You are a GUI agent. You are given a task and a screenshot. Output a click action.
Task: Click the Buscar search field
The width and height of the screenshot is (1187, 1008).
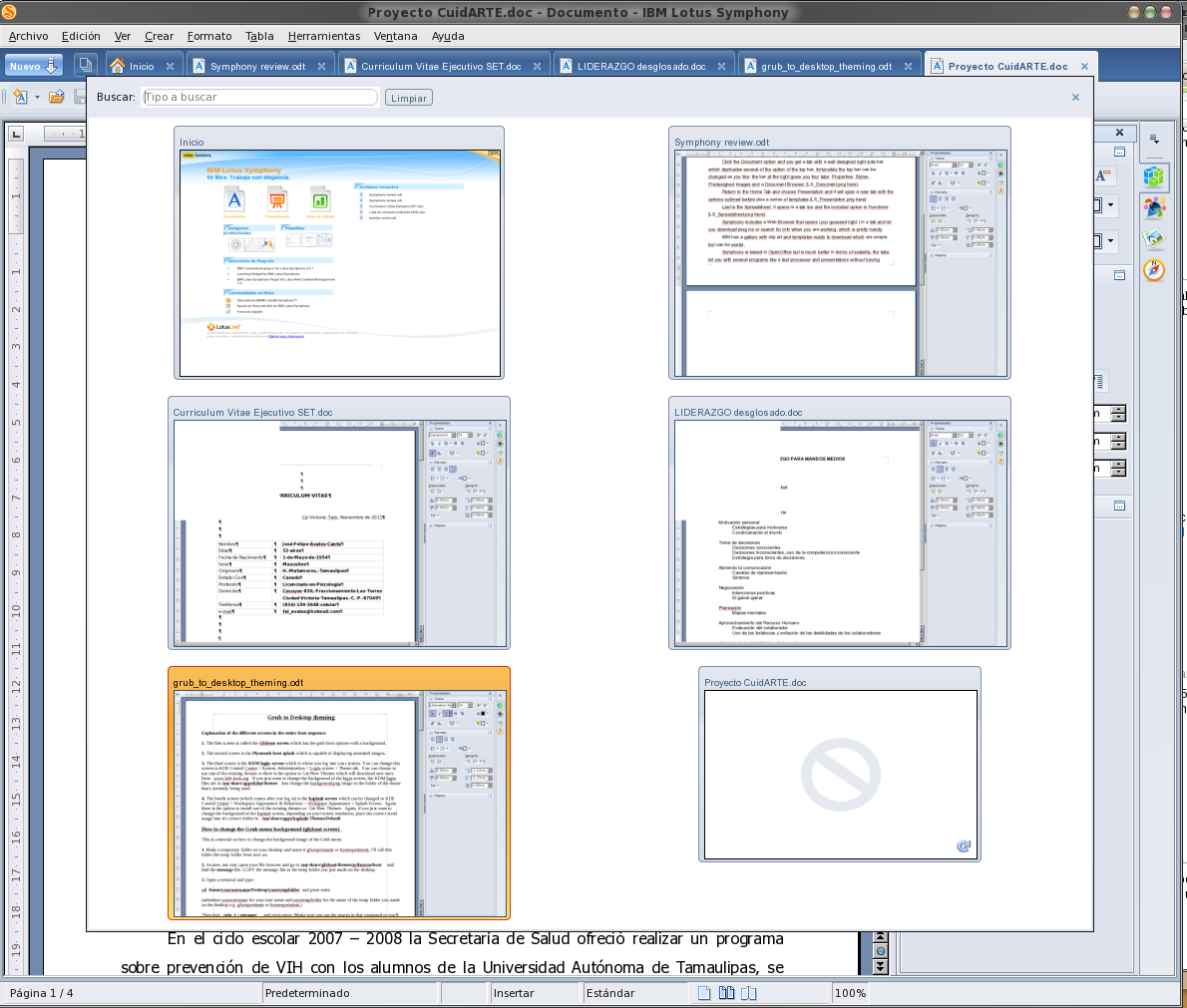259,97
